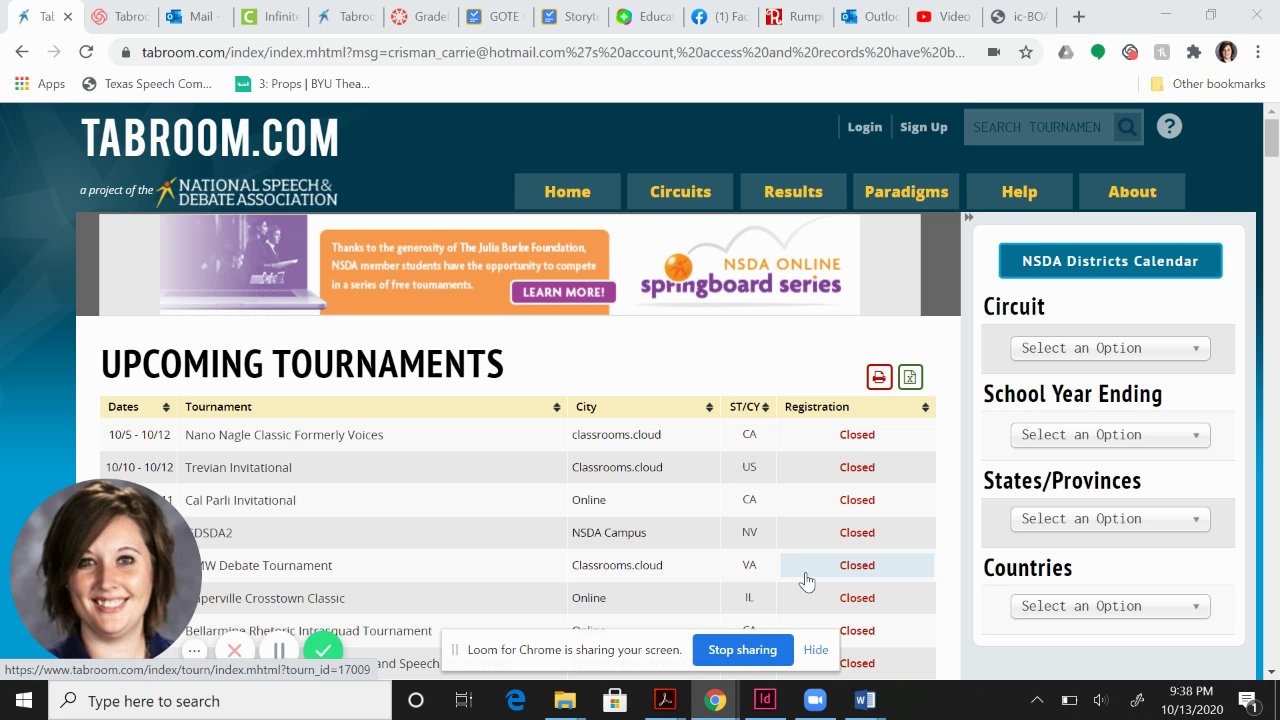Open Trevian Invitational tournament

238,467
